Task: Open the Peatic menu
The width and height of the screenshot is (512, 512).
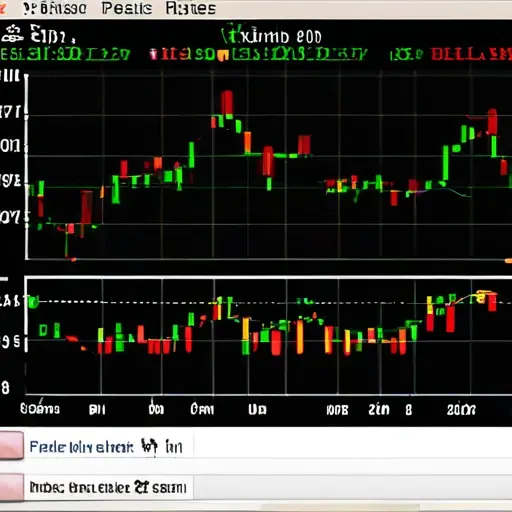Action: (x=127, y=9)
